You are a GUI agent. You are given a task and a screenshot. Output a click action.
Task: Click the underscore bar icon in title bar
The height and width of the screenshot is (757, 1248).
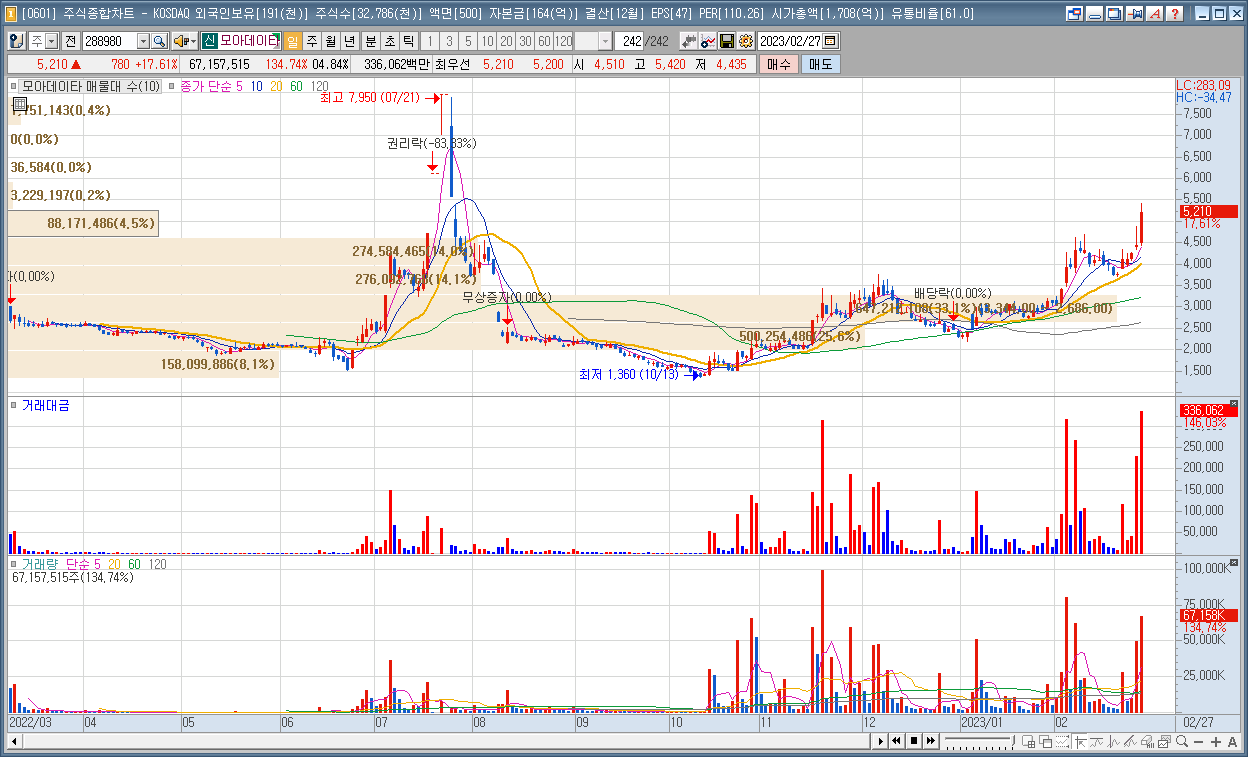1094,14
